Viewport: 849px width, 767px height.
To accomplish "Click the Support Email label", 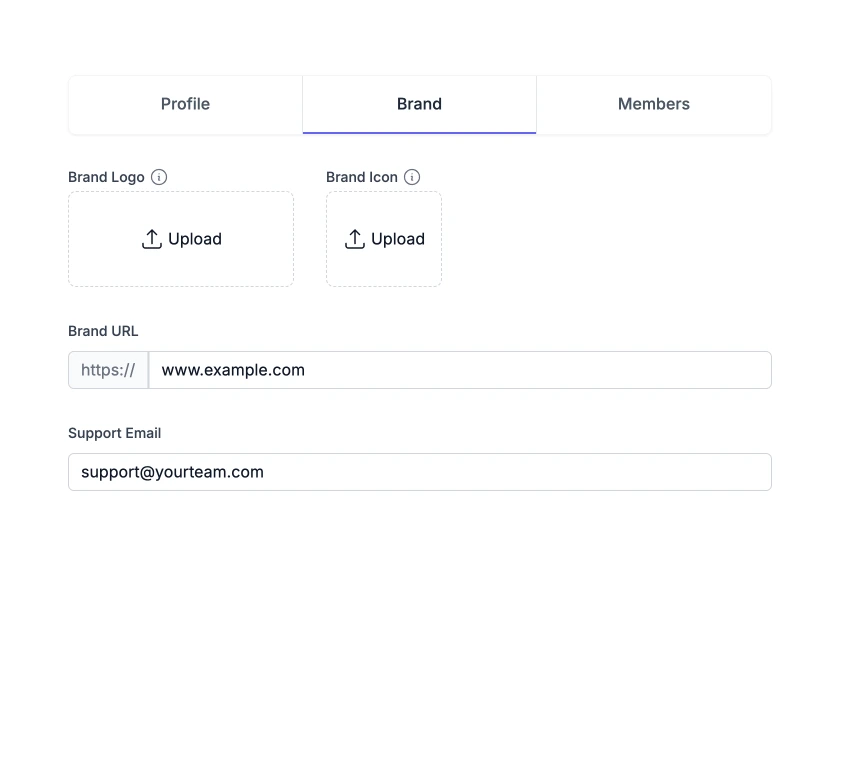I will [x=114, y=433].
